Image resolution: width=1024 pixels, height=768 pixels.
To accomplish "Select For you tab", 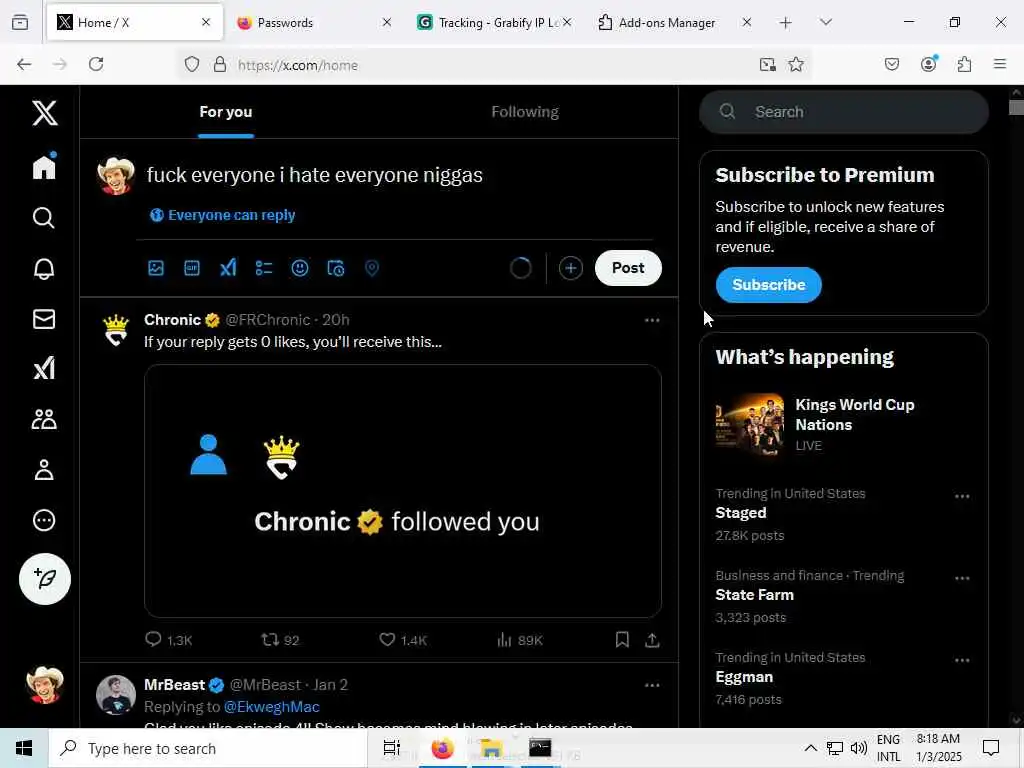I will pos(225,112).
